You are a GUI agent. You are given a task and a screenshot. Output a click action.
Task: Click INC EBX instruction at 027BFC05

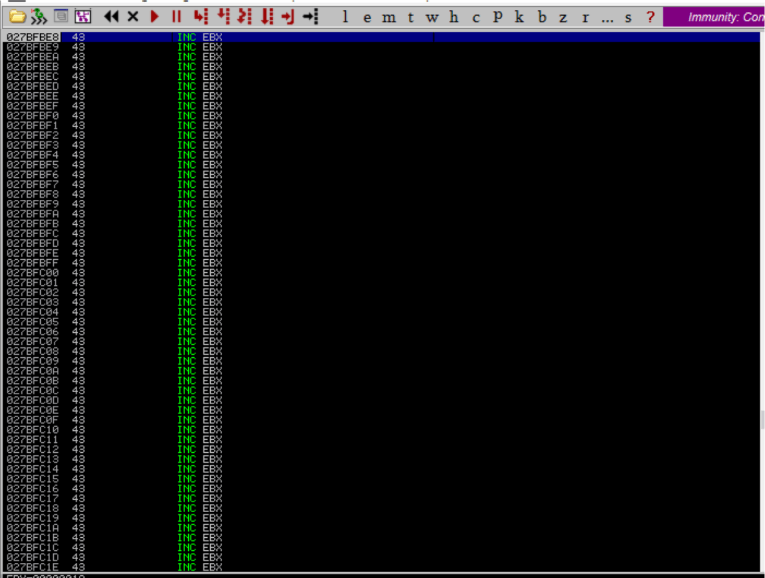click(x=200, y=322)
